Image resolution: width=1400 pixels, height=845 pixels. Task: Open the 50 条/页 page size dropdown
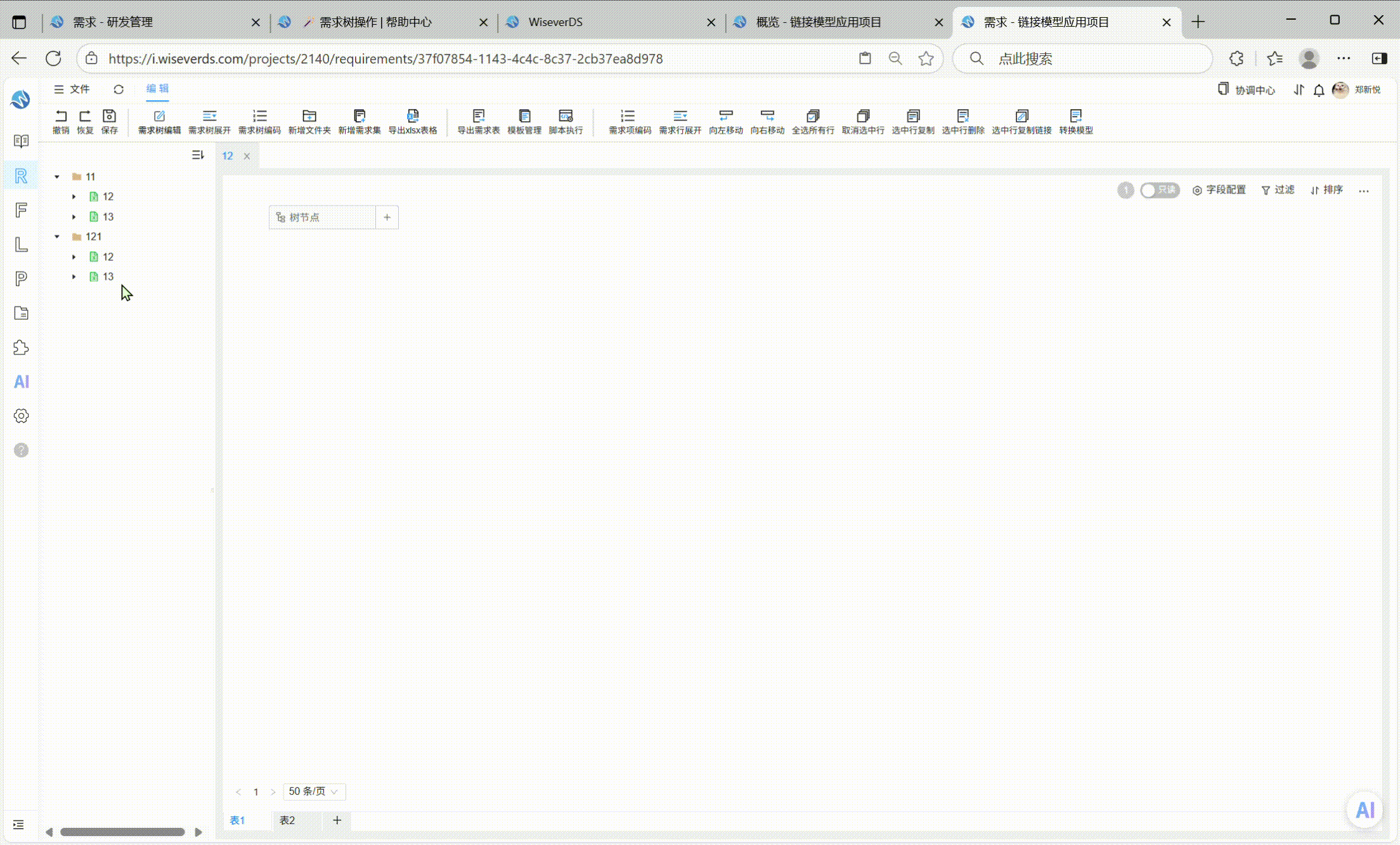pyautogui.click(x=314, y=792)
